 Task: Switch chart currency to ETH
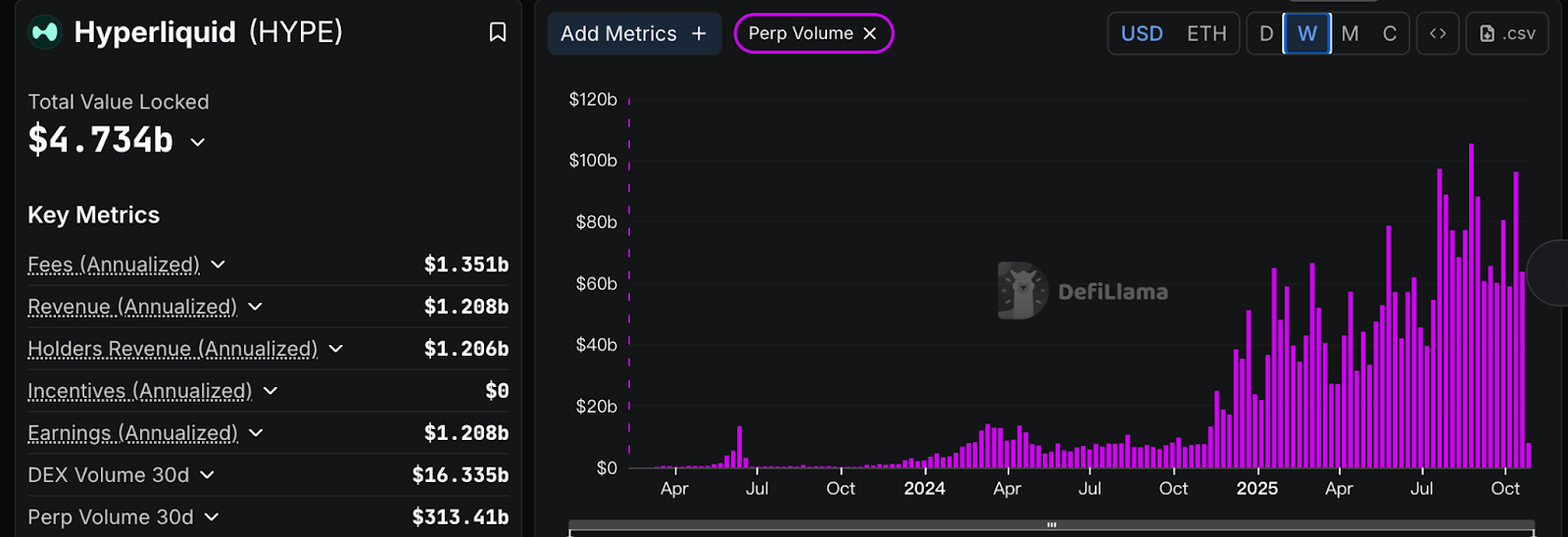pos(1206,33)
